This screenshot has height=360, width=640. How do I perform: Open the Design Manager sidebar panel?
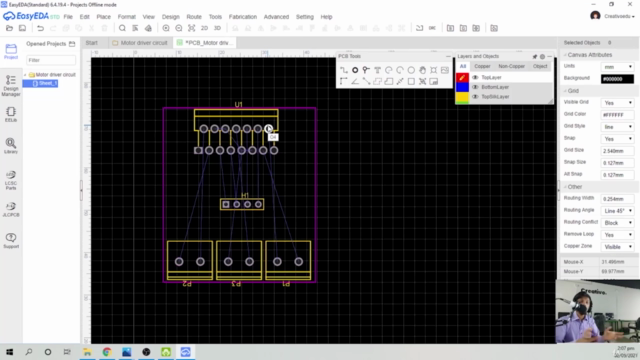pos(11,86)
